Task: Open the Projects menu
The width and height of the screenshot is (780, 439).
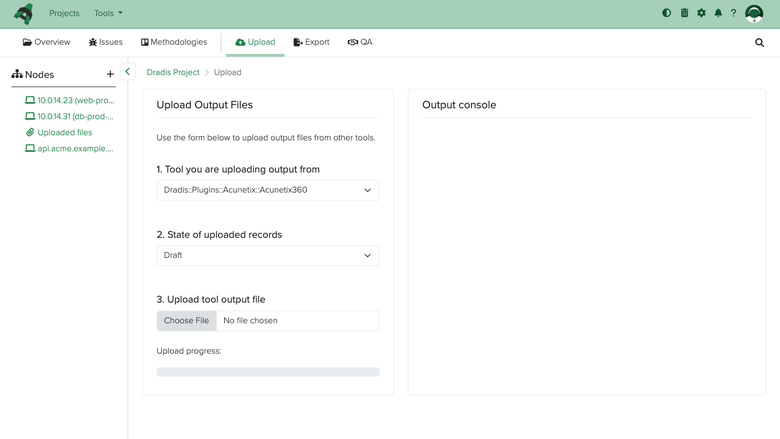Action: (x=64, y=13)
